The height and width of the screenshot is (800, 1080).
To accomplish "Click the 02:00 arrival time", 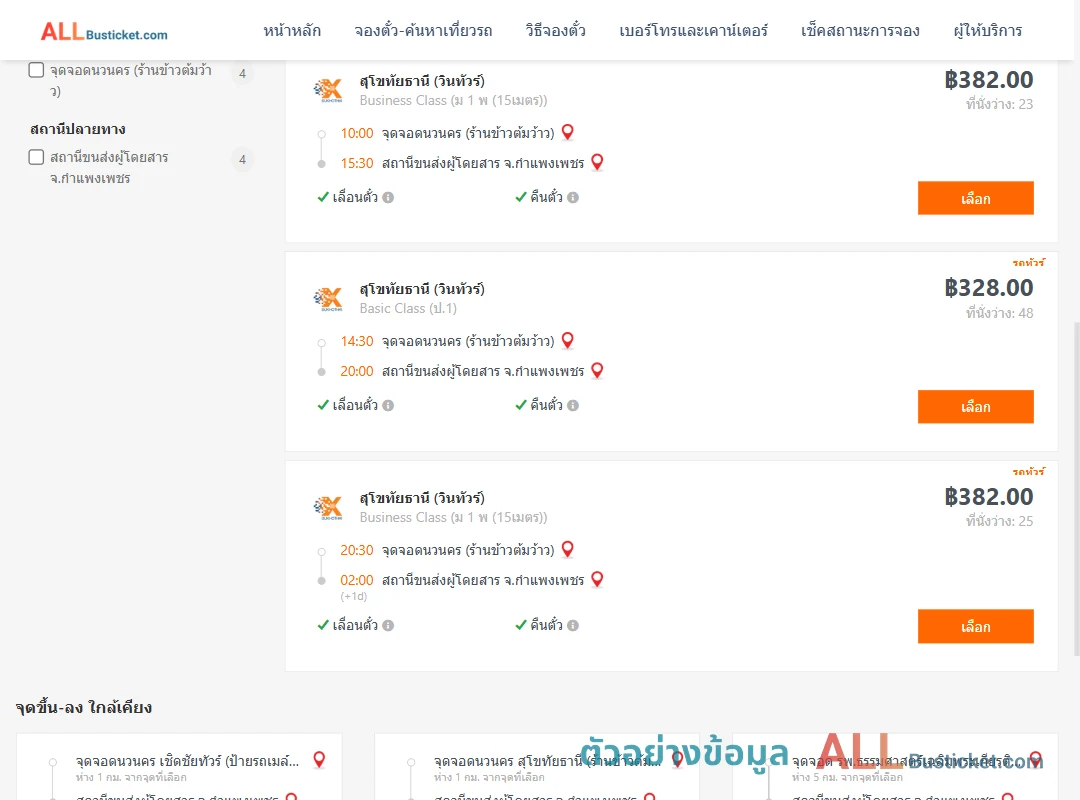I will click(x=357, y=580).
